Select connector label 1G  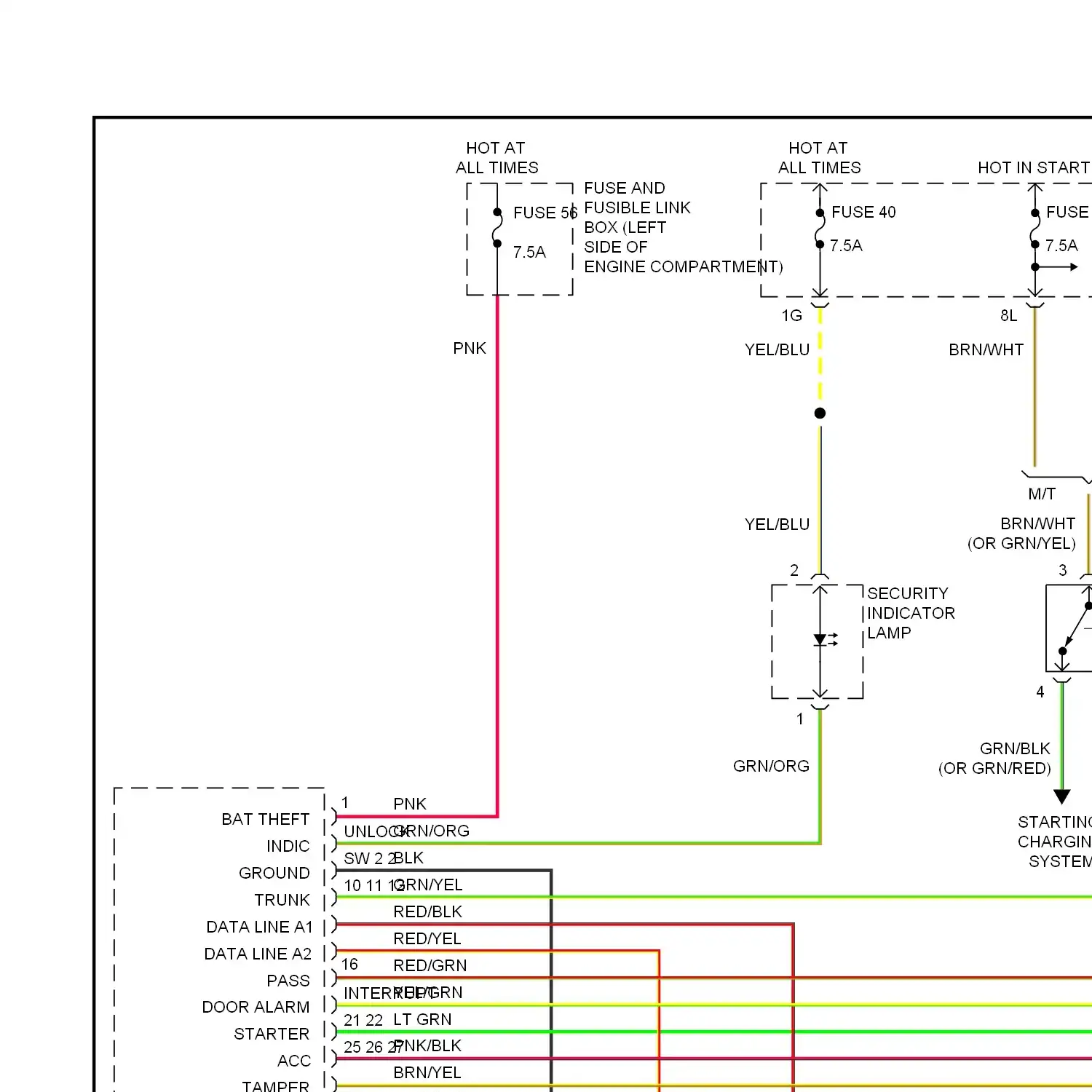coord(791,315)
